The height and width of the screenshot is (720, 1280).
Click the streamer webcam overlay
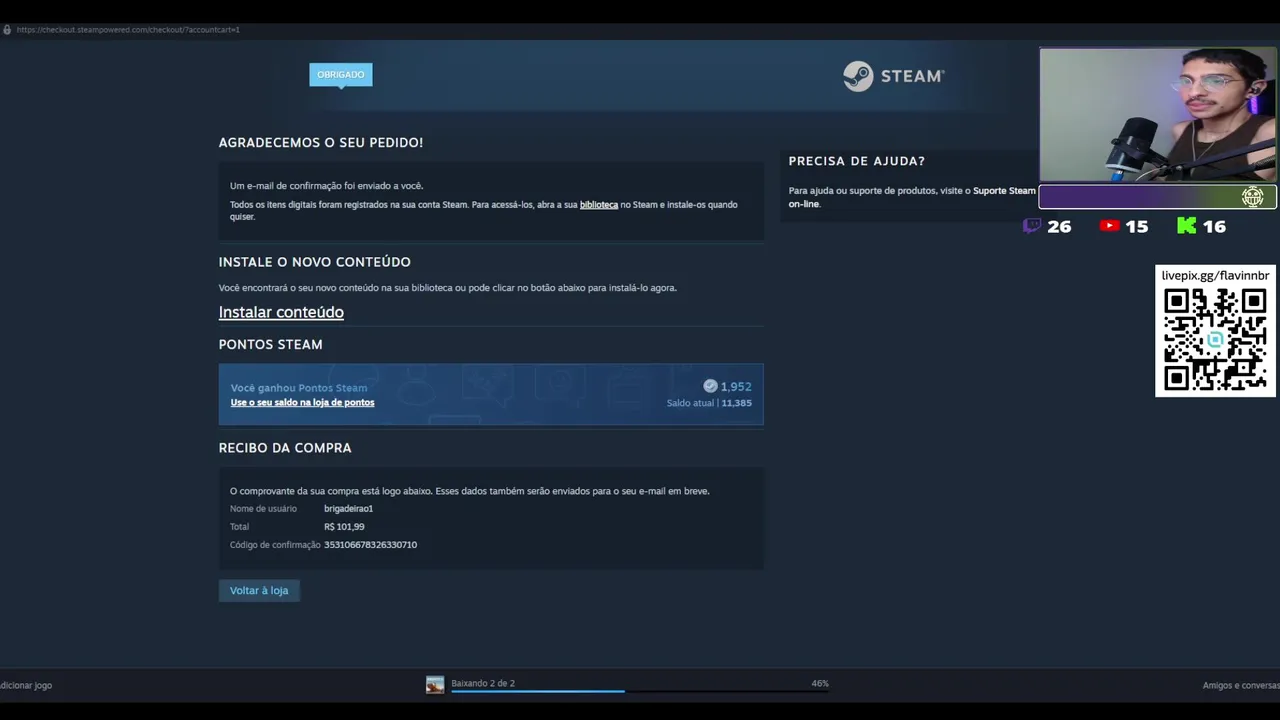coord(1157,115)
